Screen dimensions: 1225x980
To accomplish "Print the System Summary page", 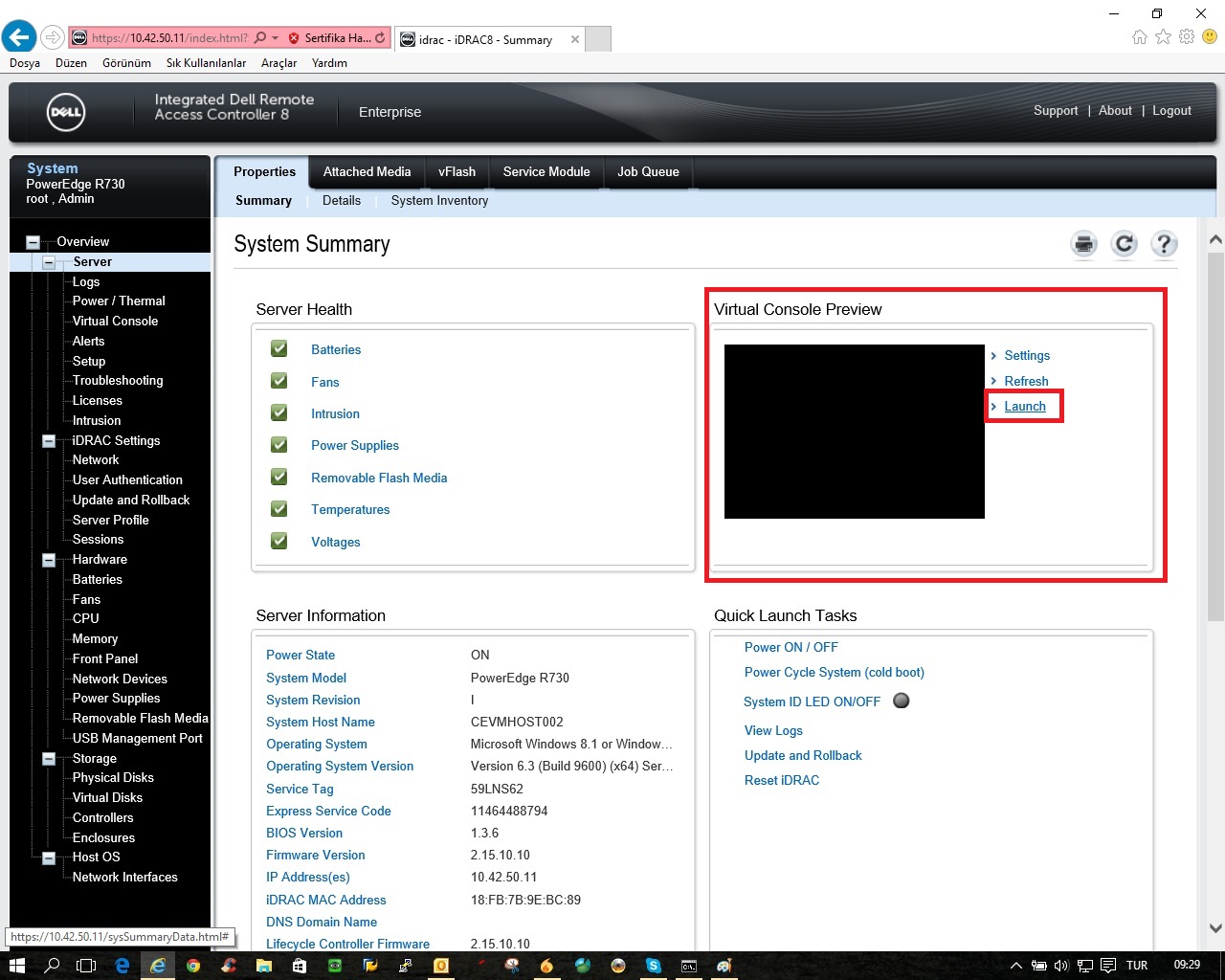I will (1084, 244).
